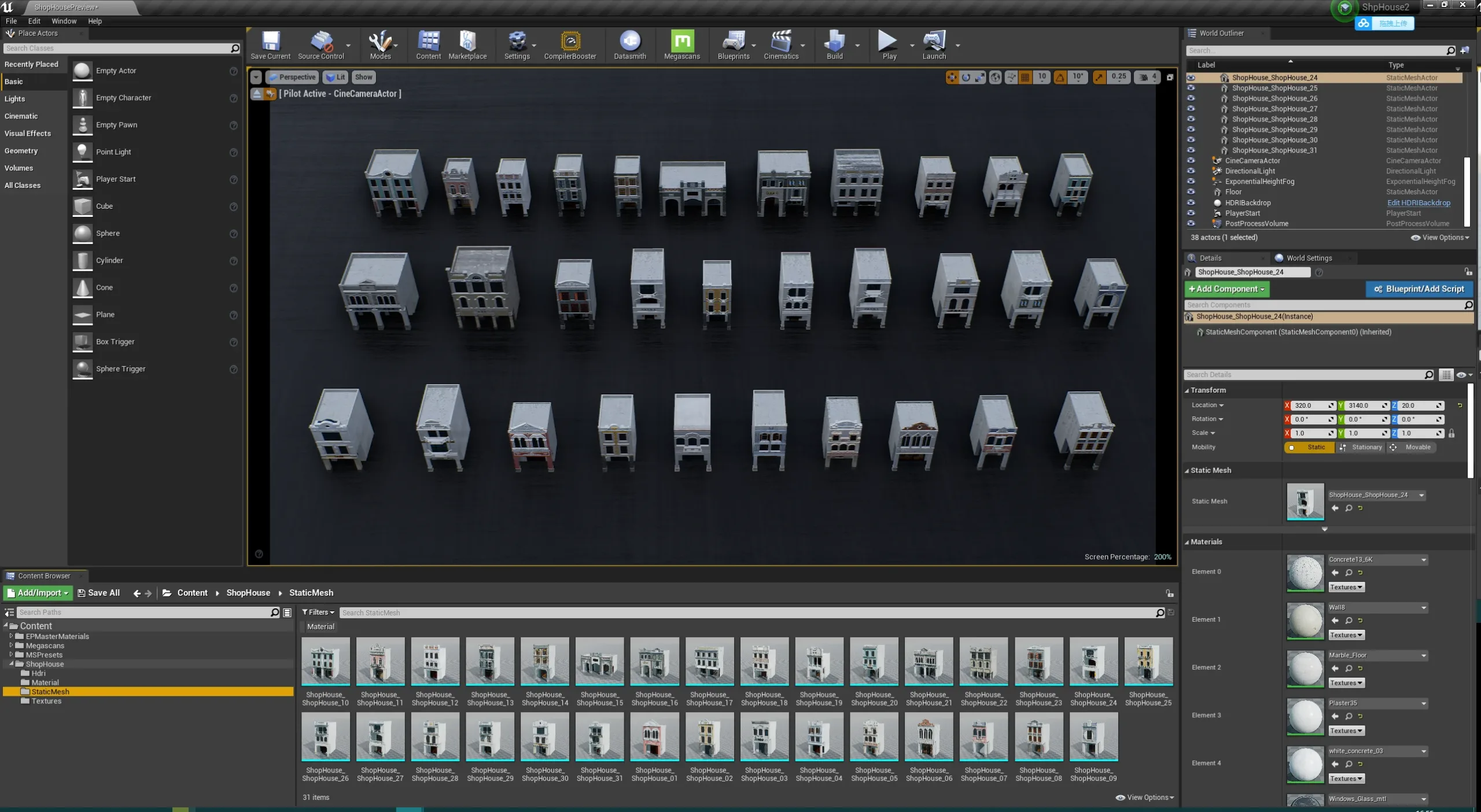The height and width of the screenshot is (812, 1481).
Task: Expand the Megascans folder in tree
Action: [11, 645]
